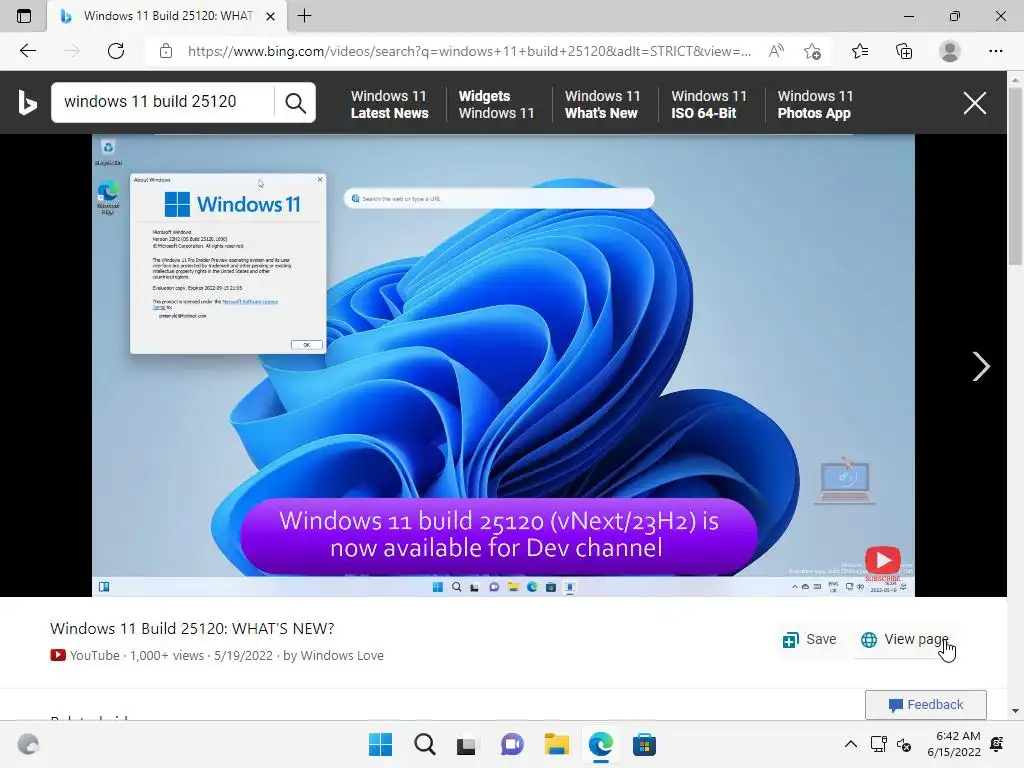Refresh the current page

click(x=116, y=51)
